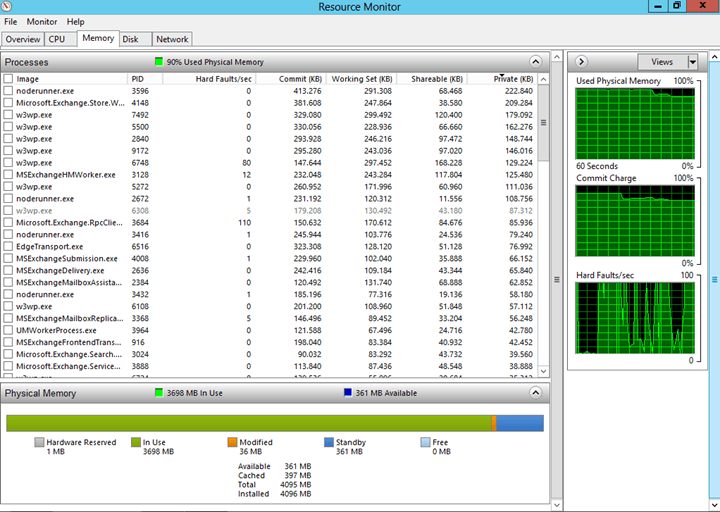Viewport: 720px width, 512px height.
Task: Open the Help menu
Action: 75,22
